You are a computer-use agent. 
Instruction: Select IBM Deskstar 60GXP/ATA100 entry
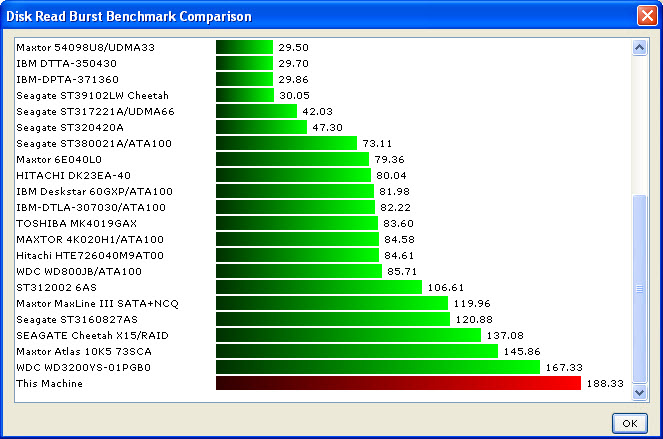[x=94, y=192]
